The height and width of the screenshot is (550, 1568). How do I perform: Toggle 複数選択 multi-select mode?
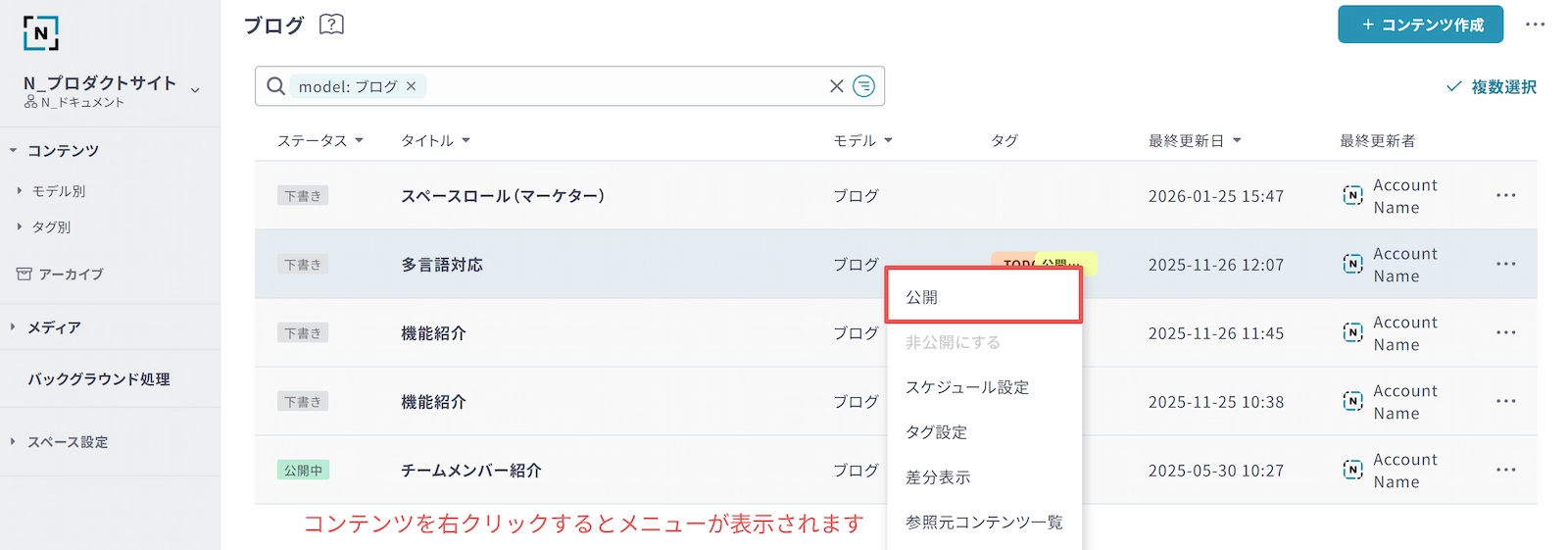[1492, 87]
